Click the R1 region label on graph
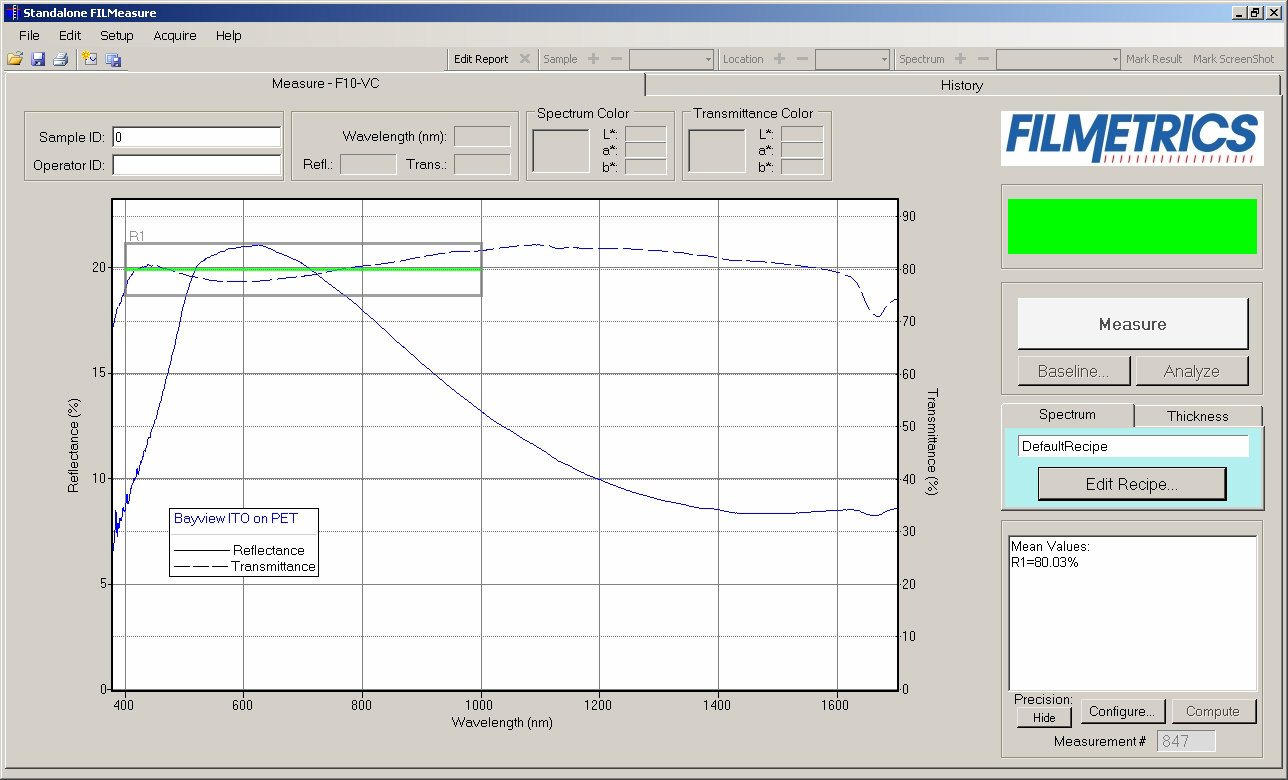This screenshot has width=1288, height=780. point(137,236)
